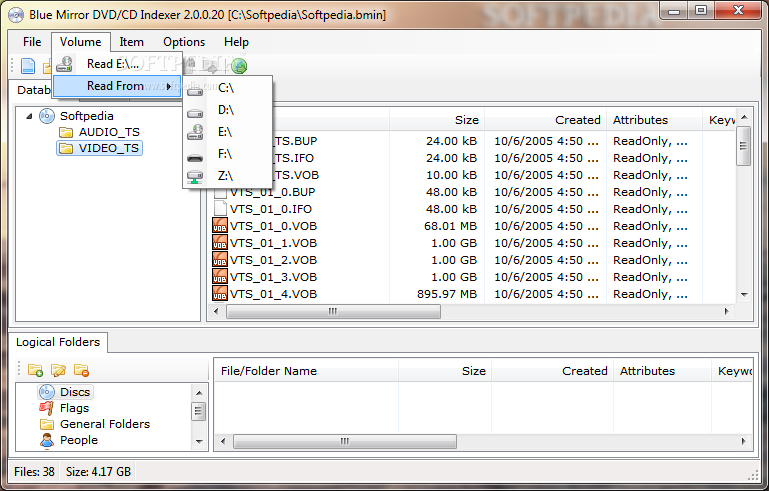769x491 pixels.
Task: Collapse the Softpedia tree node
Action: [x=29, y=116]
